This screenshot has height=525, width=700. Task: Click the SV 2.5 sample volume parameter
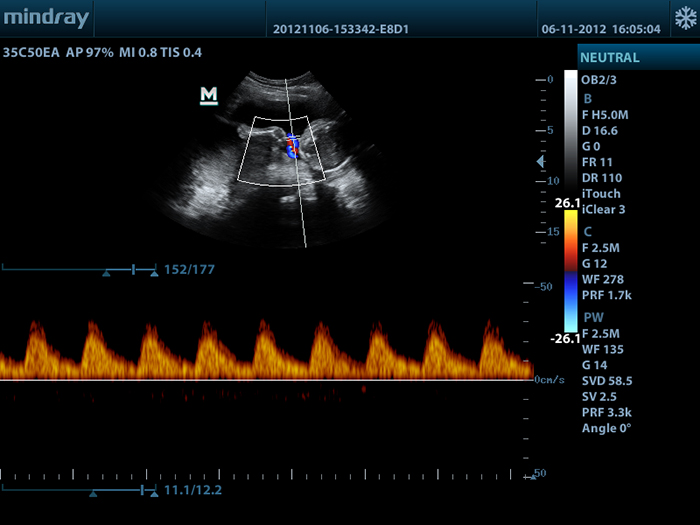pos(599,396)
